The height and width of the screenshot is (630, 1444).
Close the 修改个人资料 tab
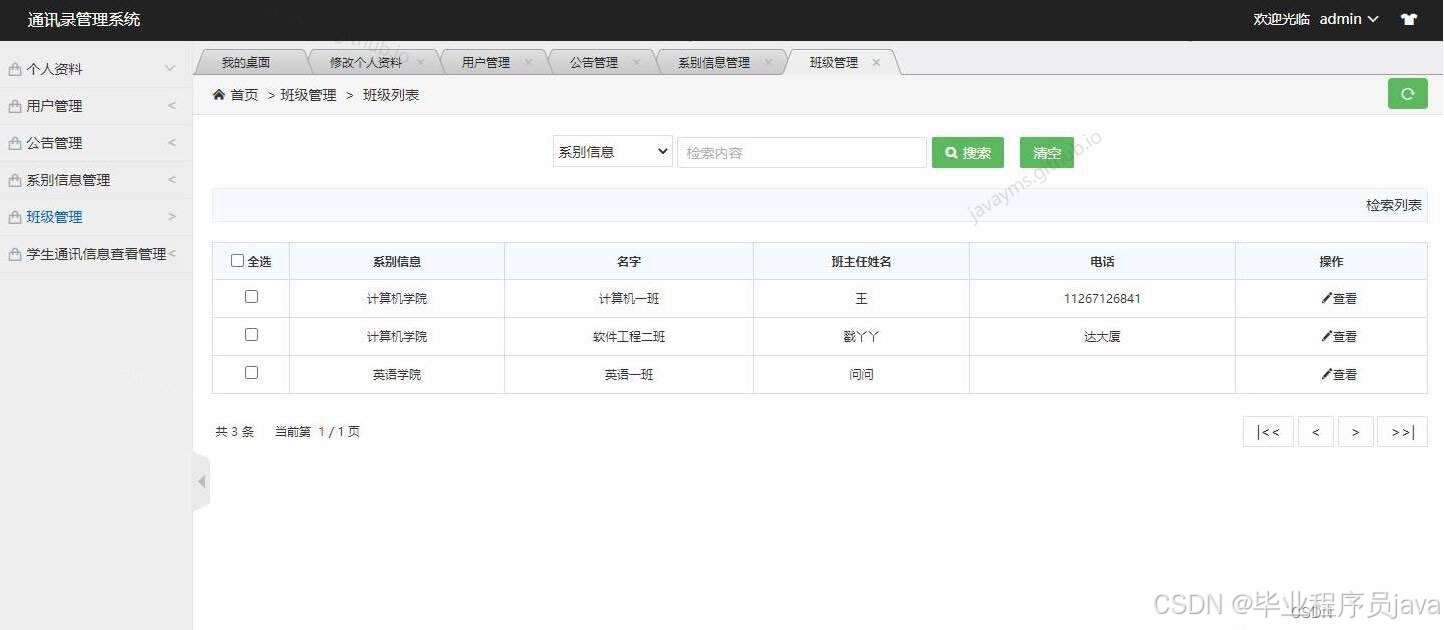click(420, 62)
